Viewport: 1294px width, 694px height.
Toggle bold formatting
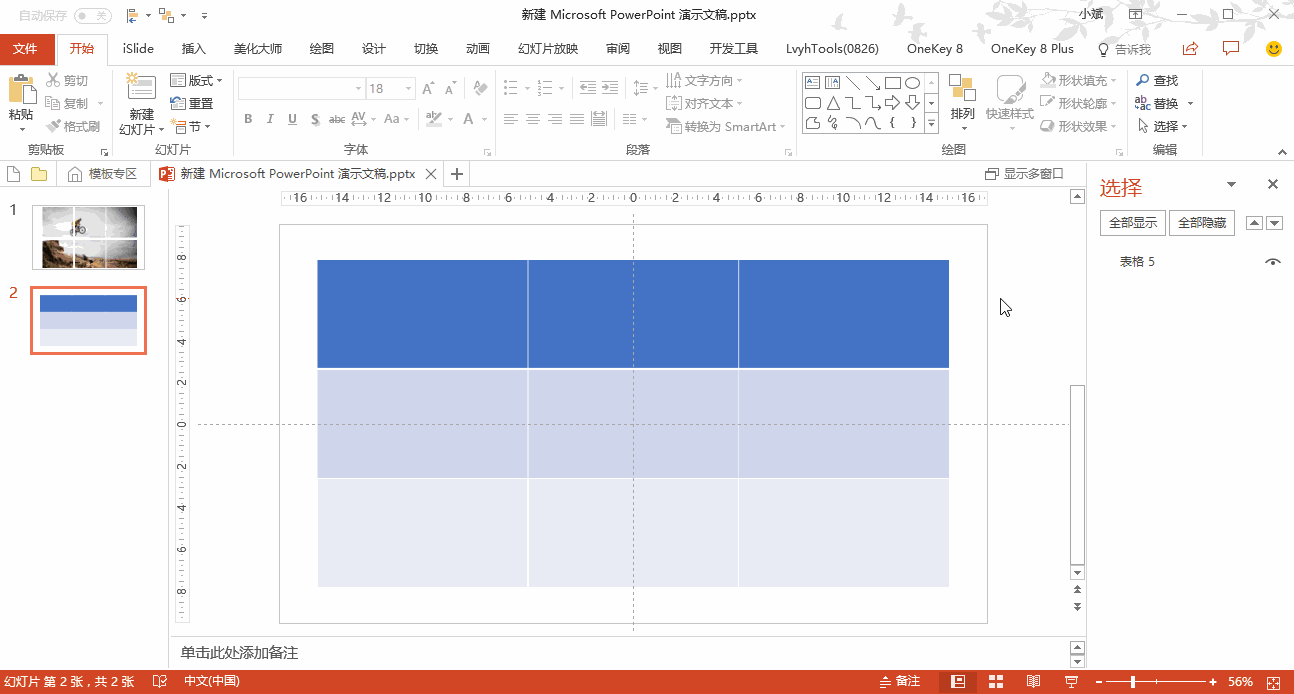point(248,119)
